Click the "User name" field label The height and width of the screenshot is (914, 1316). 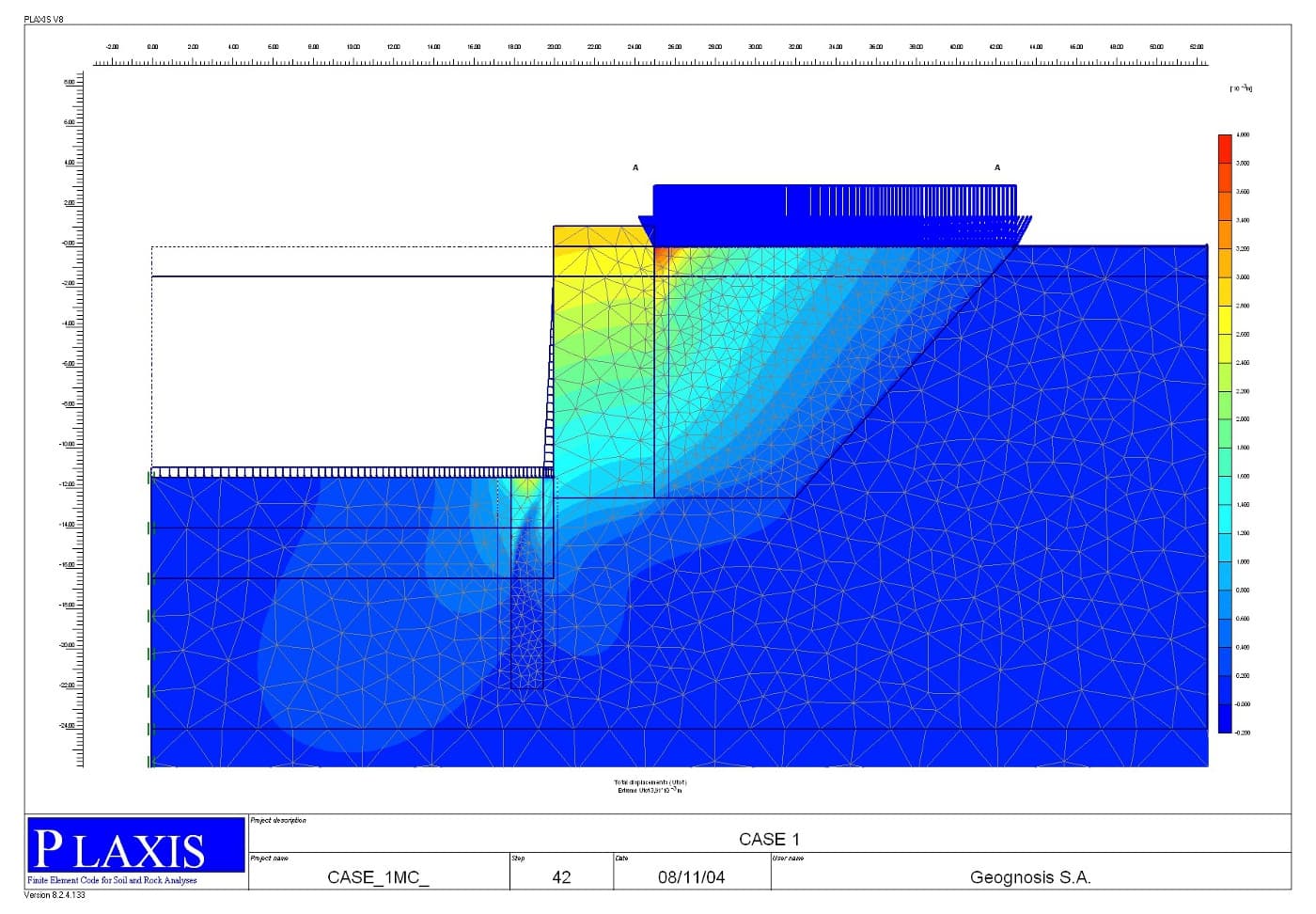788,858
